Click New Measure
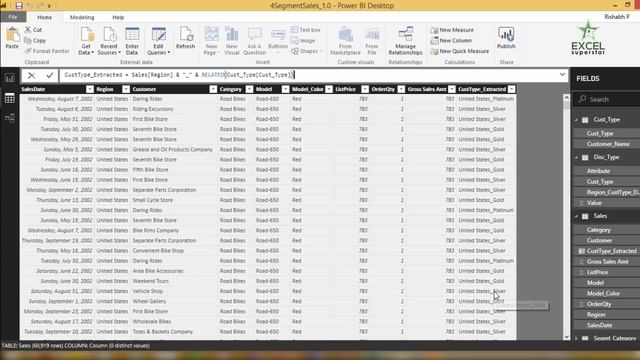 click(452, 30)
